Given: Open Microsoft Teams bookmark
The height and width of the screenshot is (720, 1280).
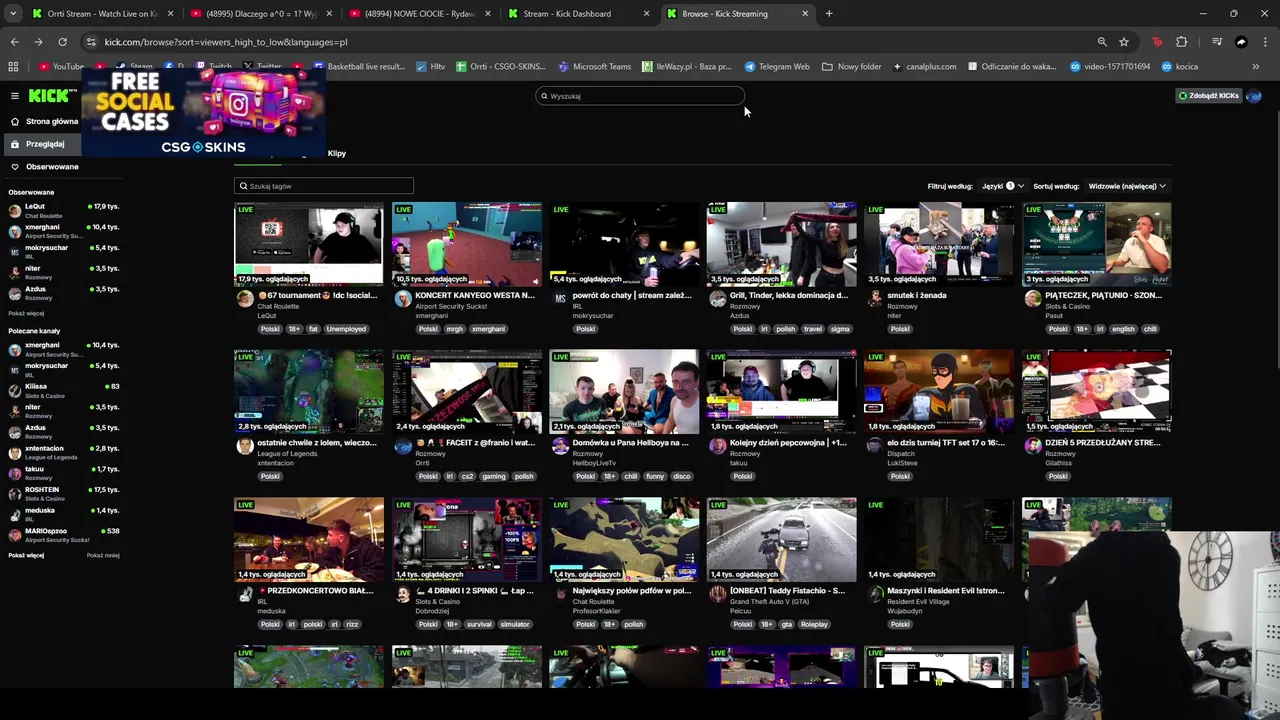Looking at the screenshot, I should tap(594, 67).
